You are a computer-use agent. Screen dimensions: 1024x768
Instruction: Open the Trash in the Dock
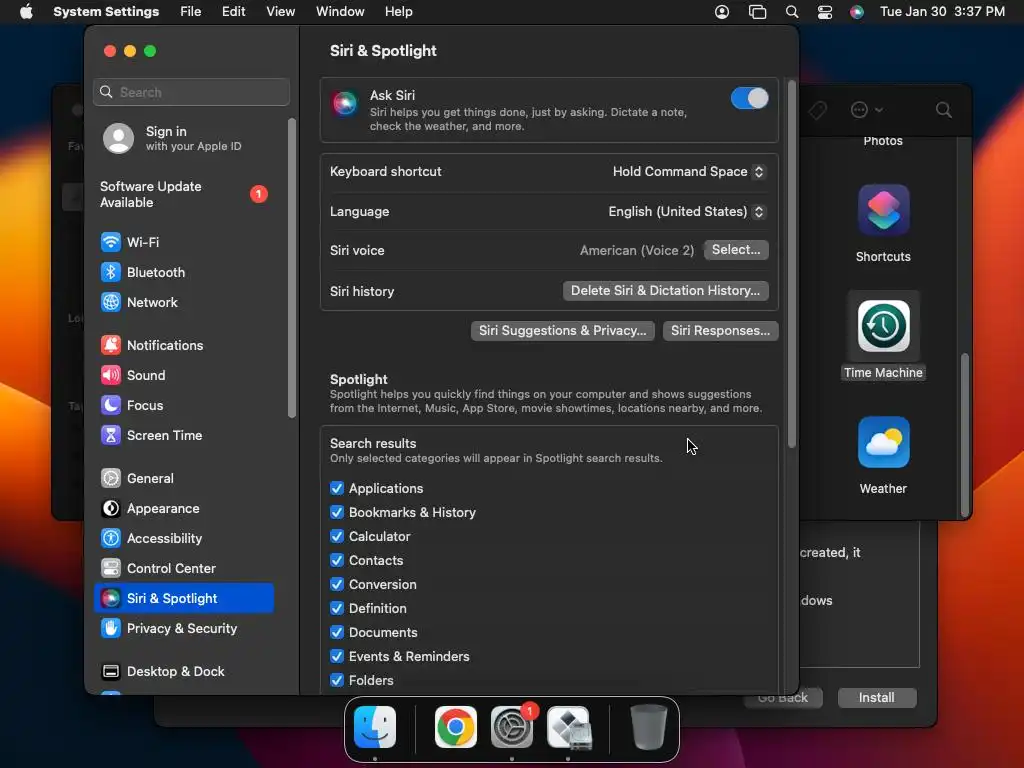(648, 727)
